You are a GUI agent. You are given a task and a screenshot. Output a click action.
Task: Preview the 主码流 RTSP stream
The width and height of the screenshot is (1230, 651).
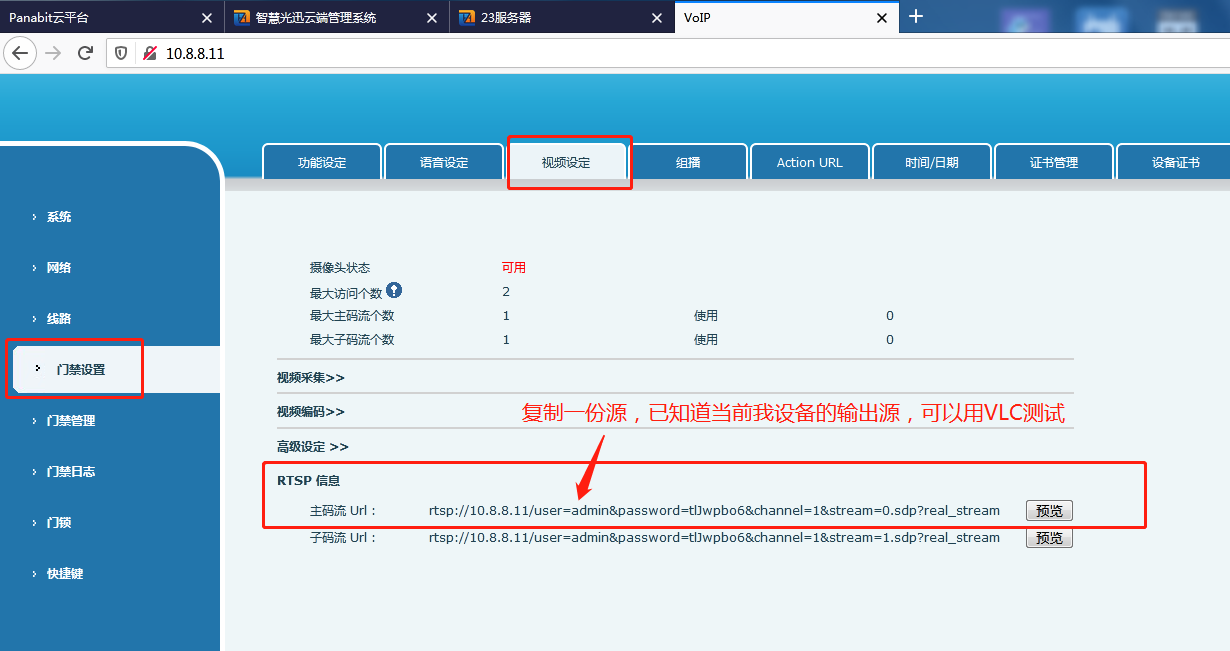pyautogui.click(x=1048, y=511)
